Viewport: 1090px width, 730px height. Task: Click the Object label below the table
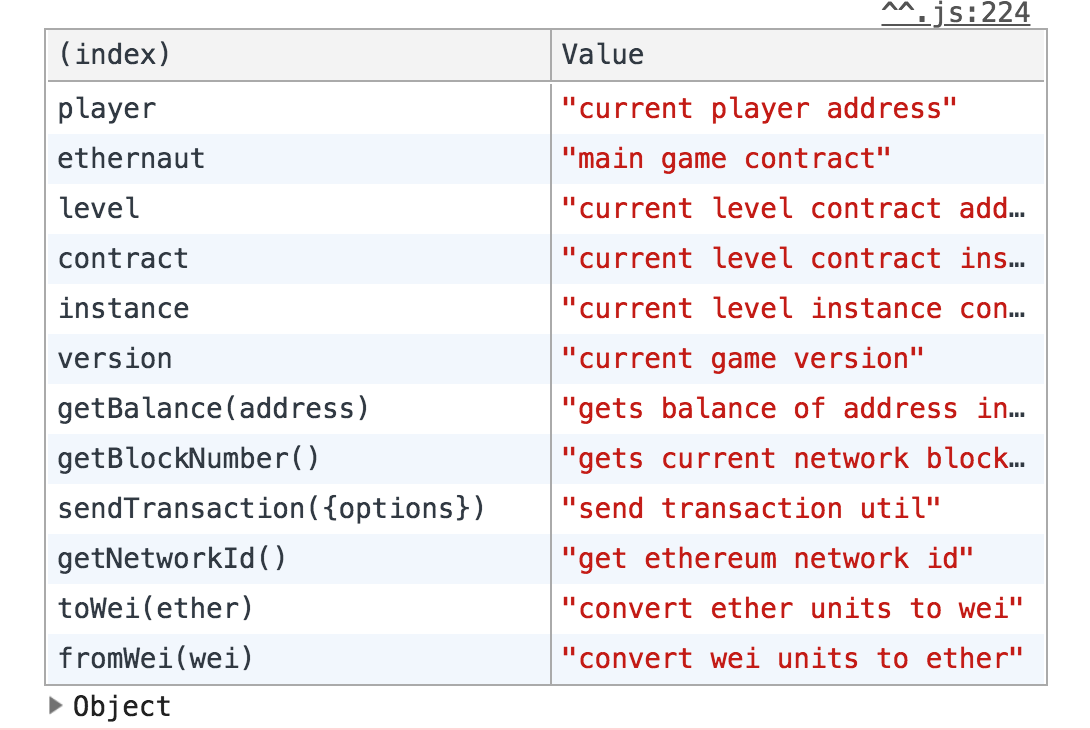(122, 706)
